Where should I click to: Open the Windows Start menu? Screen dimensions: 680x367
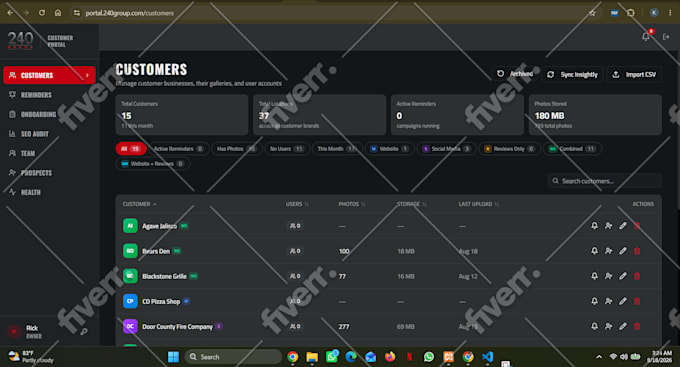tap(173, 357)
